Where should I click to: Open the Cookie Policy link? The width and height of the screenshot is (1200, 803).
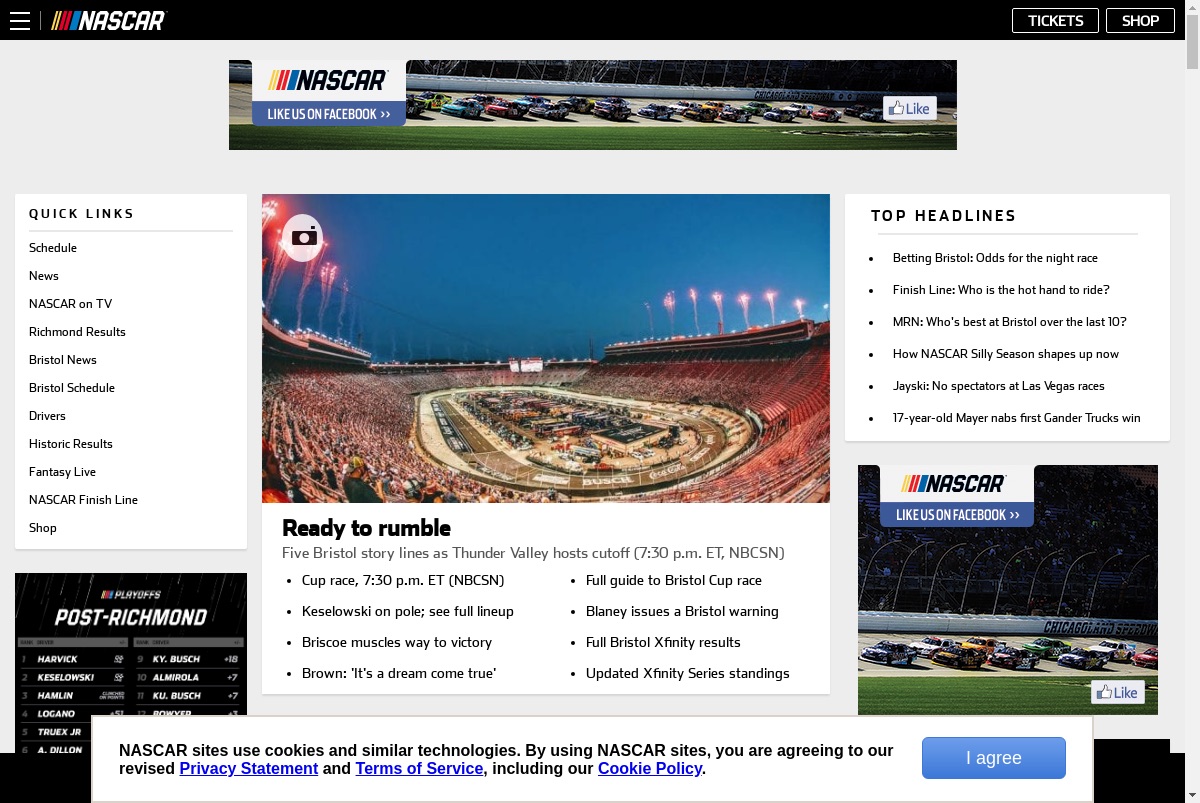pyautogui.click(x=650, y=768)
